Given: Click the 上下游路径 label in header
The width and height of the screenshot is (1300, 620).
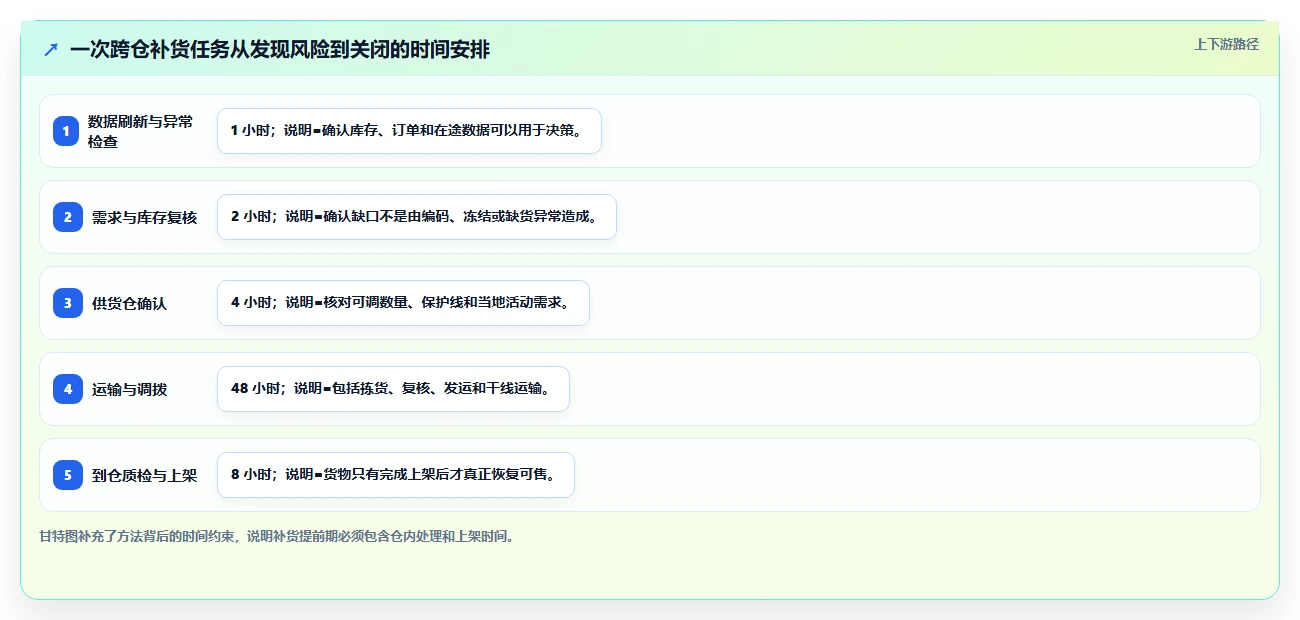Looking at the screenshot, I should pyautogui.click(x=1226, y=44).
